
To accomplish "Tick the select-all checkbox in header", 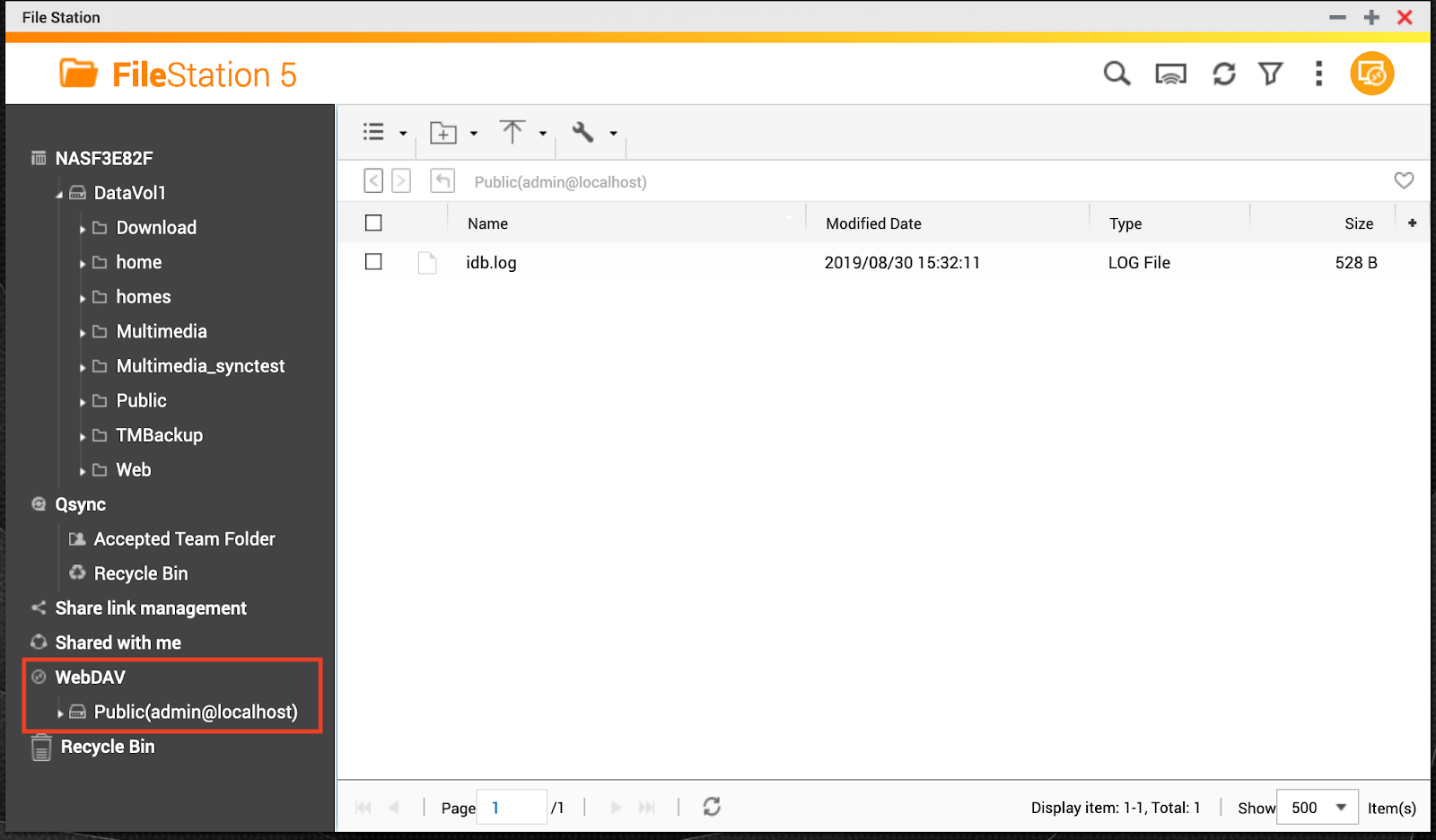I will pyautogui.click(x=373, y=223).
